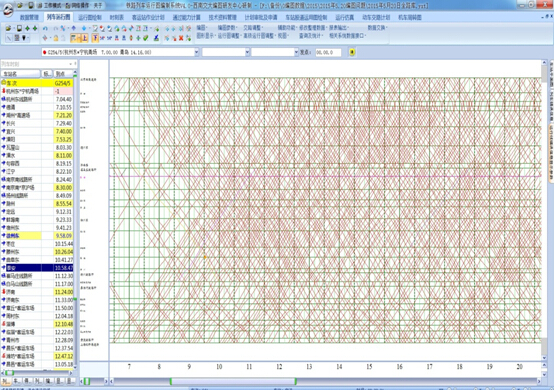The height and width of the screenshot is (390, 555).
Task: Open the side panel title dropdown arrow
Action: [x=70, y=64]
